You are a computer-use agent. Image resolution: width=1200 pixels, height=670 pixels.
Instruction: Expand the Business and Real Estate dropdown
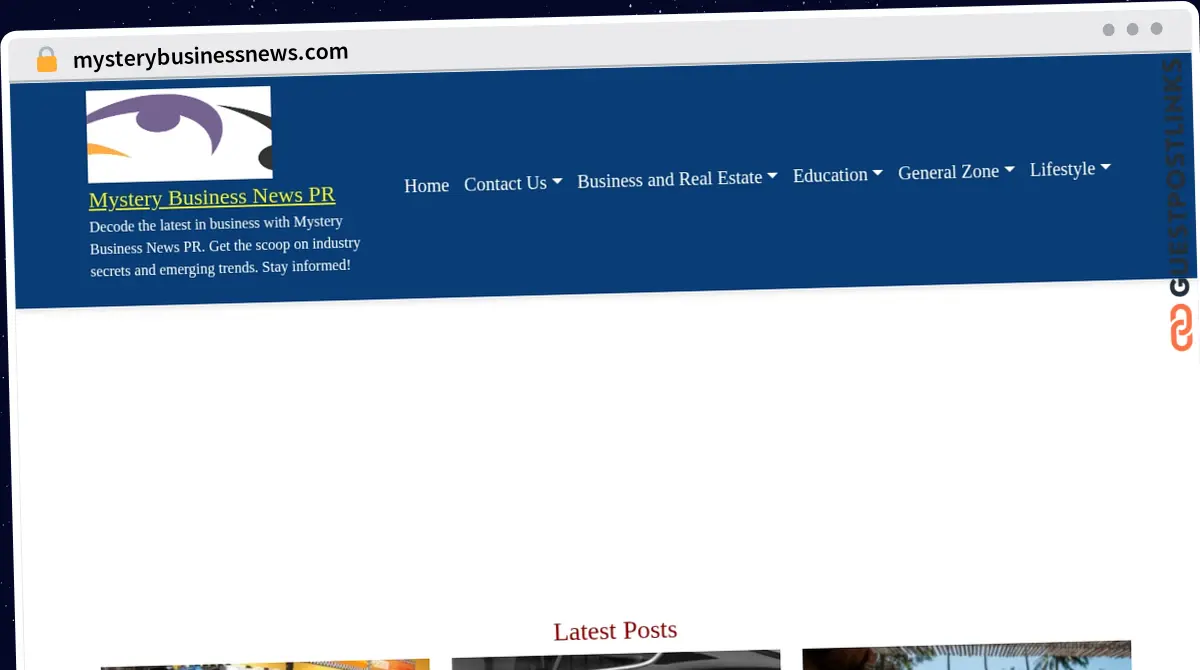(677, 179)
